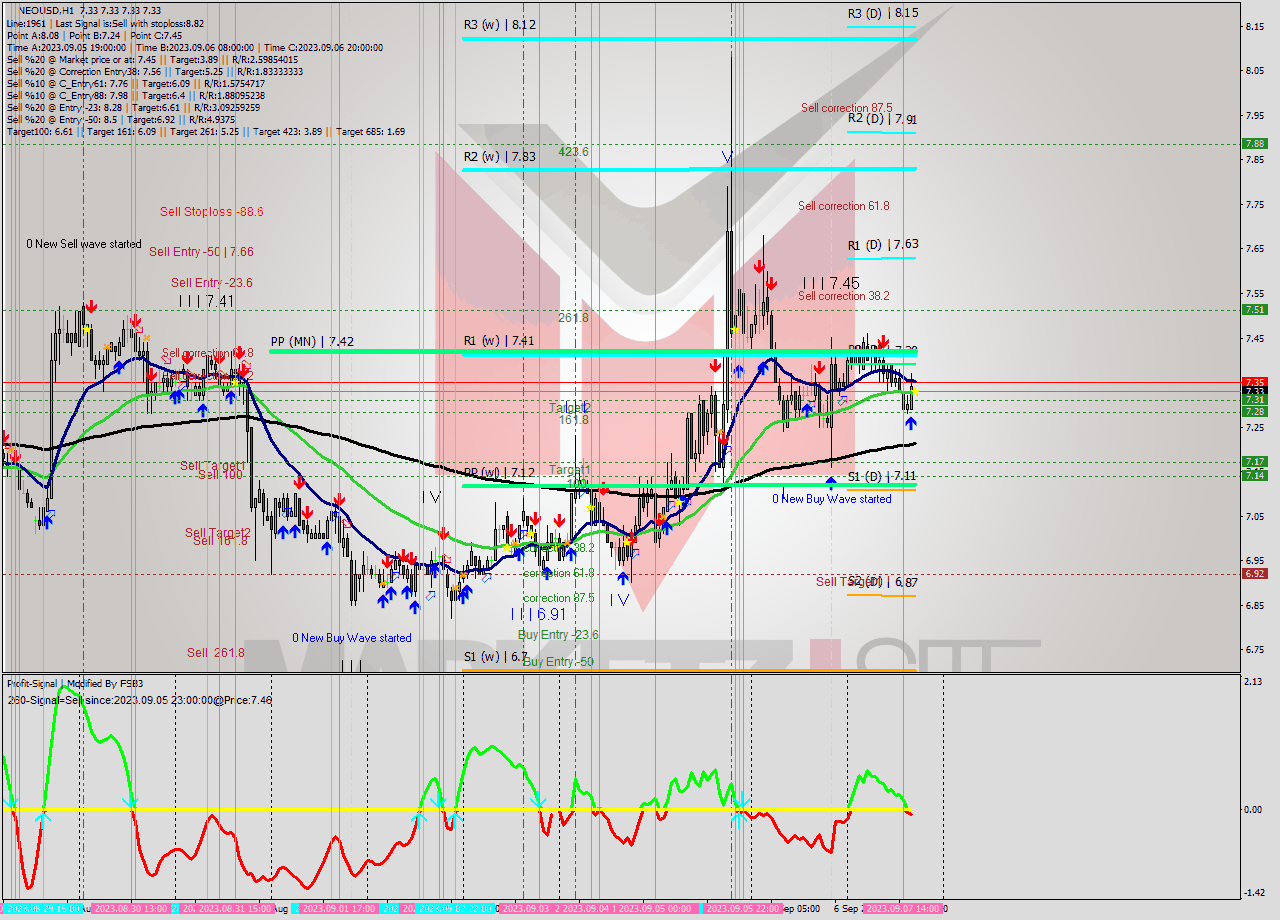Screen dimensions: 1280x920
Task: Click the 7.75 price axis value
Action: [1256, 204]
